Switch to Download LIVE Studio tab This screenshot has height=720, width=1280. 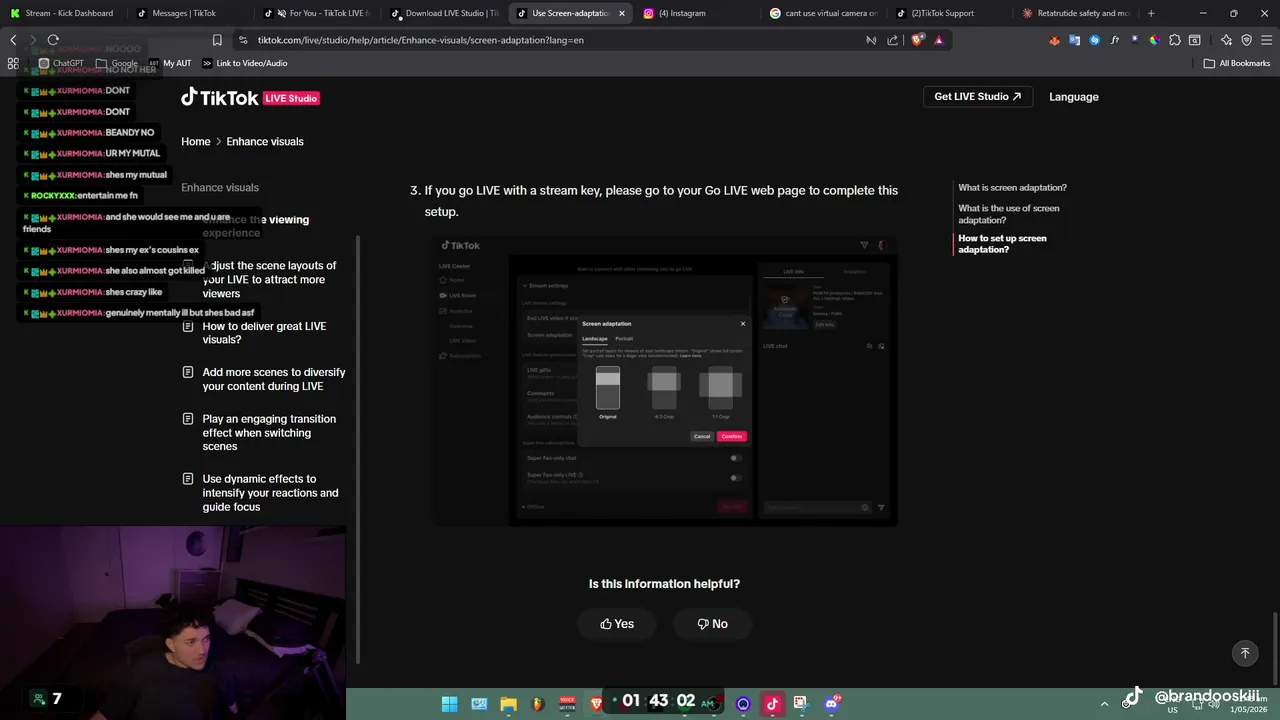point(442,13)
